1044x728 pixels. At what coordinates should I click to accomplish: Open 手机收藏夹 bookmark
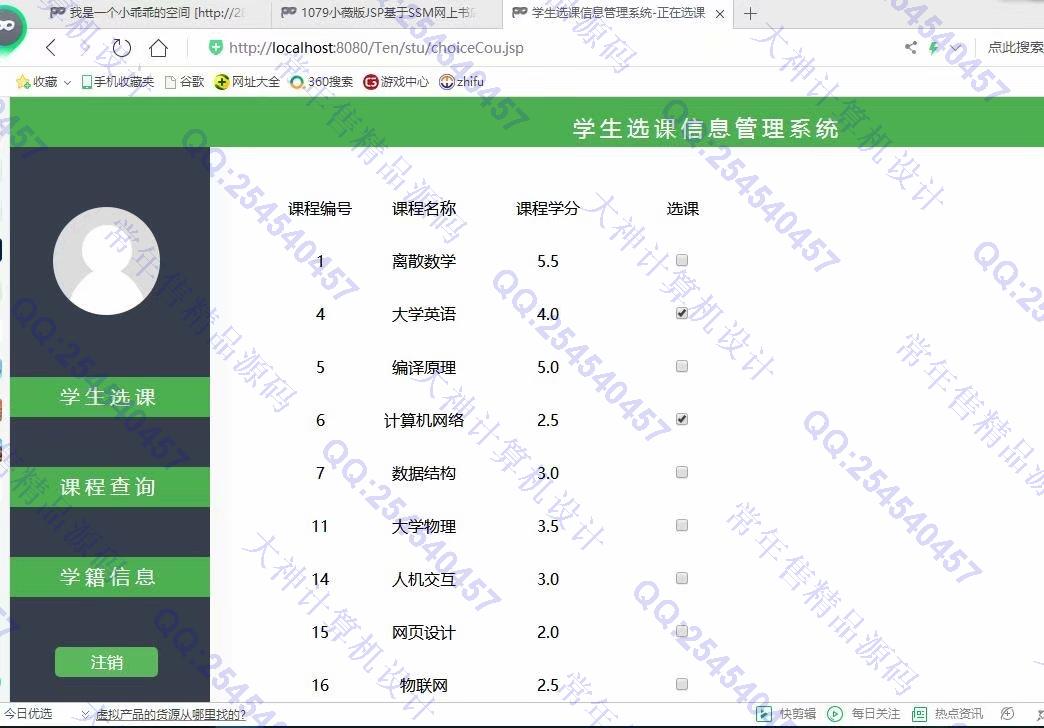[117, 81]
